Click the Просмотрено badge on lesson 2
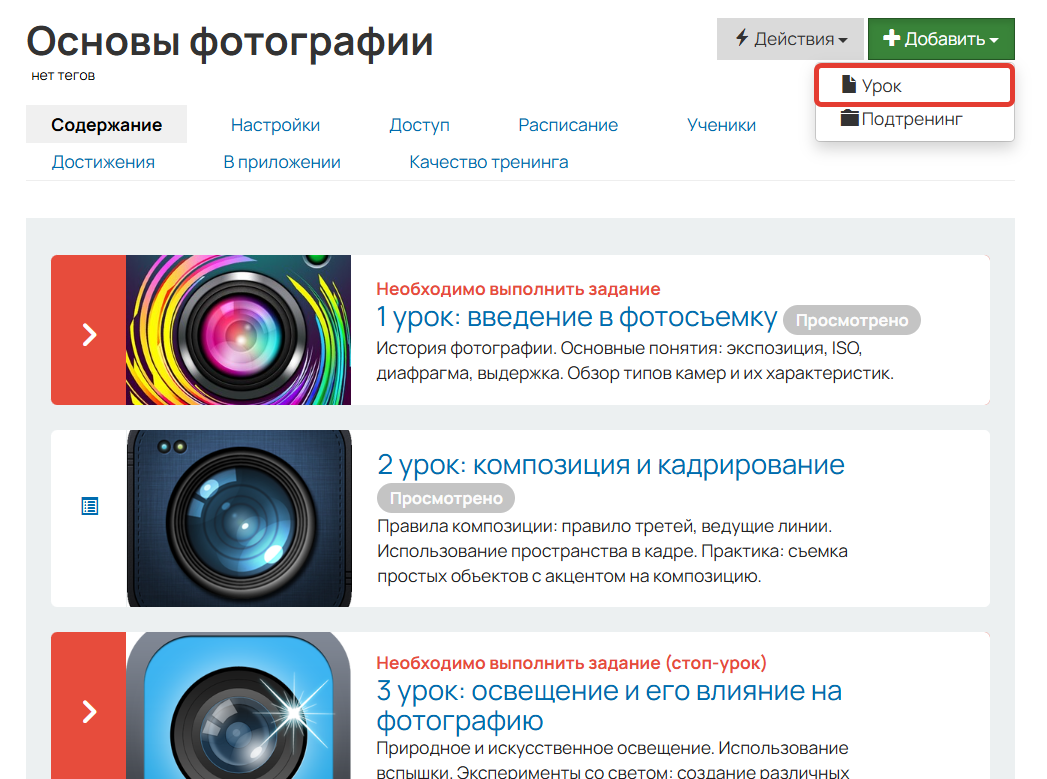 (x=446, y=499)
